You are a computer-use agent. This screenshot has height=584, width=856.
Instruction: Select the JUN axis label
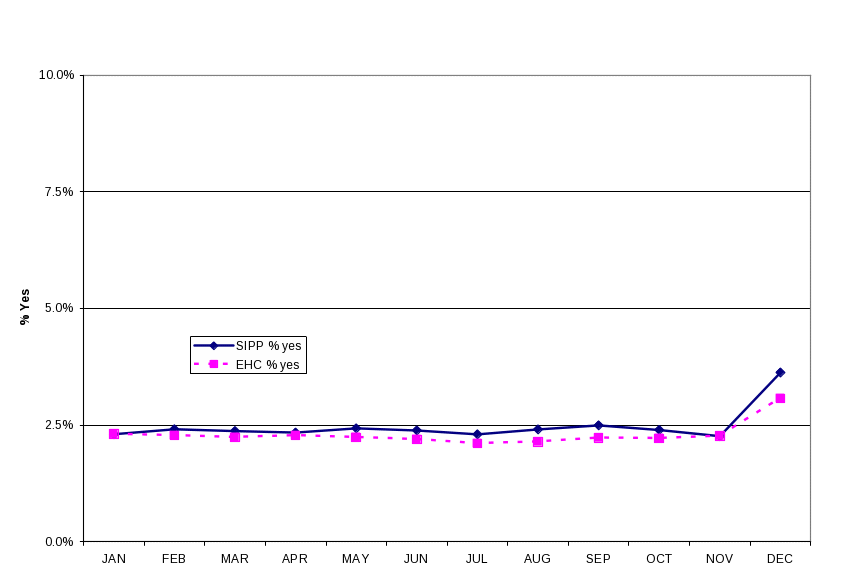coord(416,559)
